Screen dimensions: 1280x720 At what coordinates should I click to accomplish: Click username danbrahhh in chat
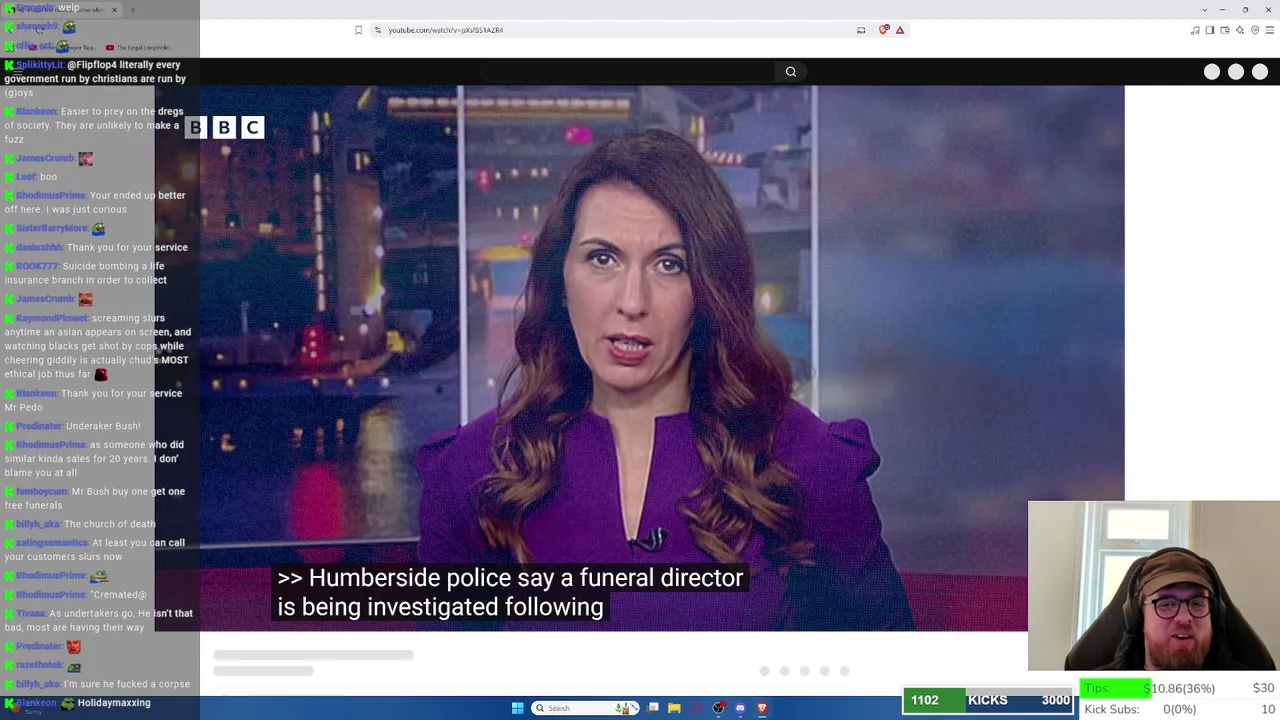(x=39, y=247)
